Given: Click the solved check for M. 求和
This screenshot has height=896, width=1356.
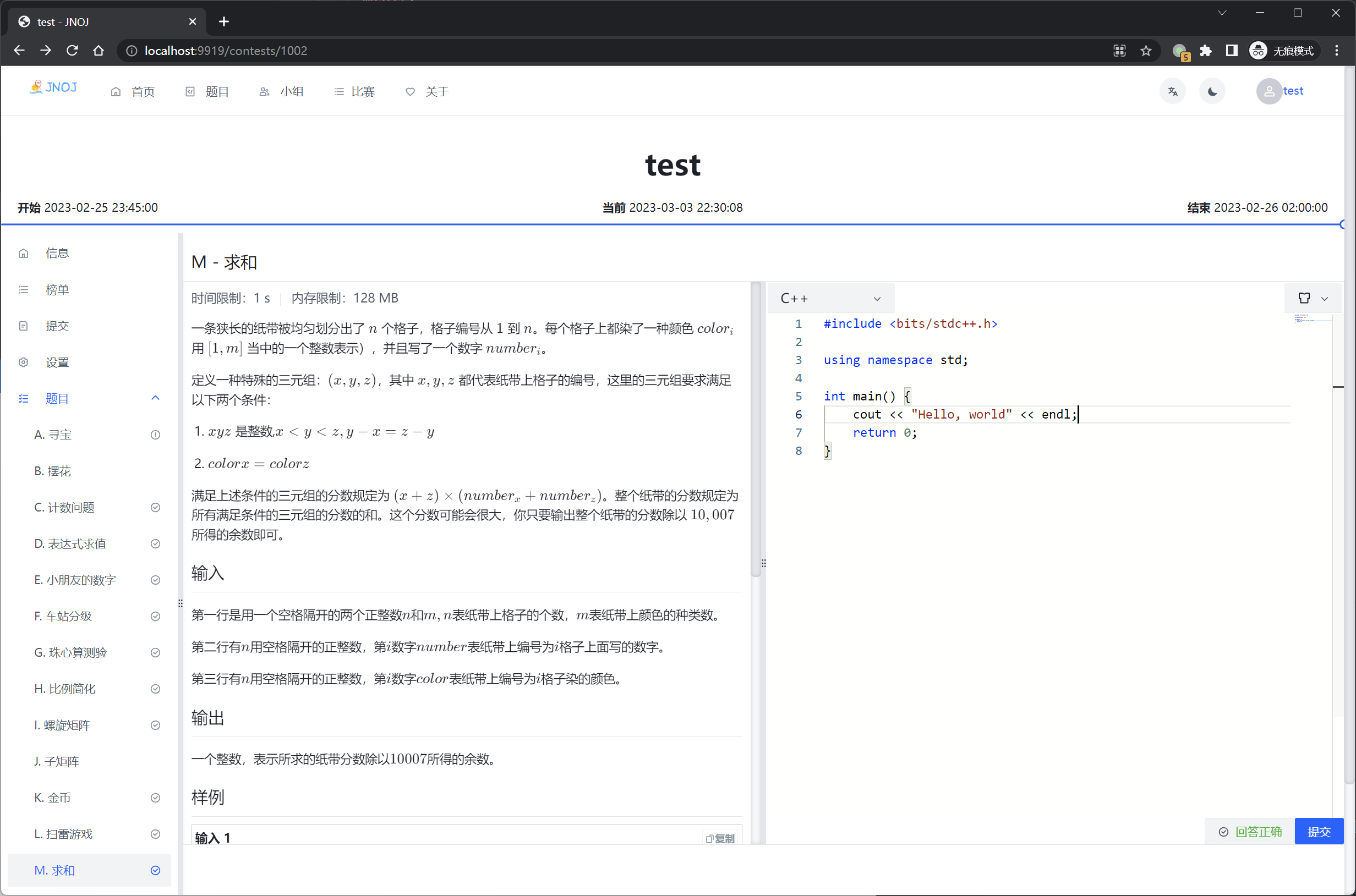Looking at the screenshot, I should point(155,870).
